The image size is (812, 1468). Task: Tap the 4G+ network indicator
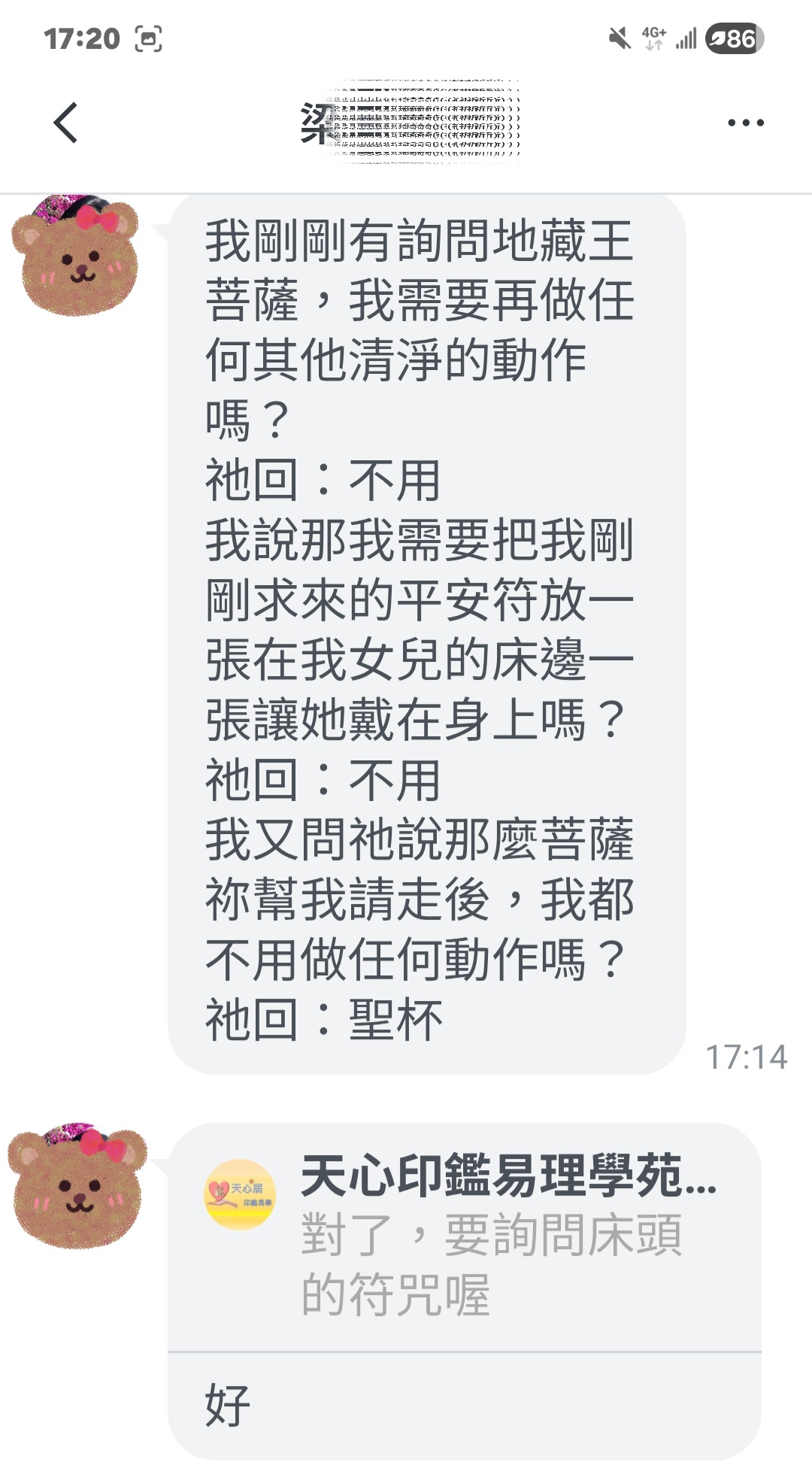click(653, 38)
